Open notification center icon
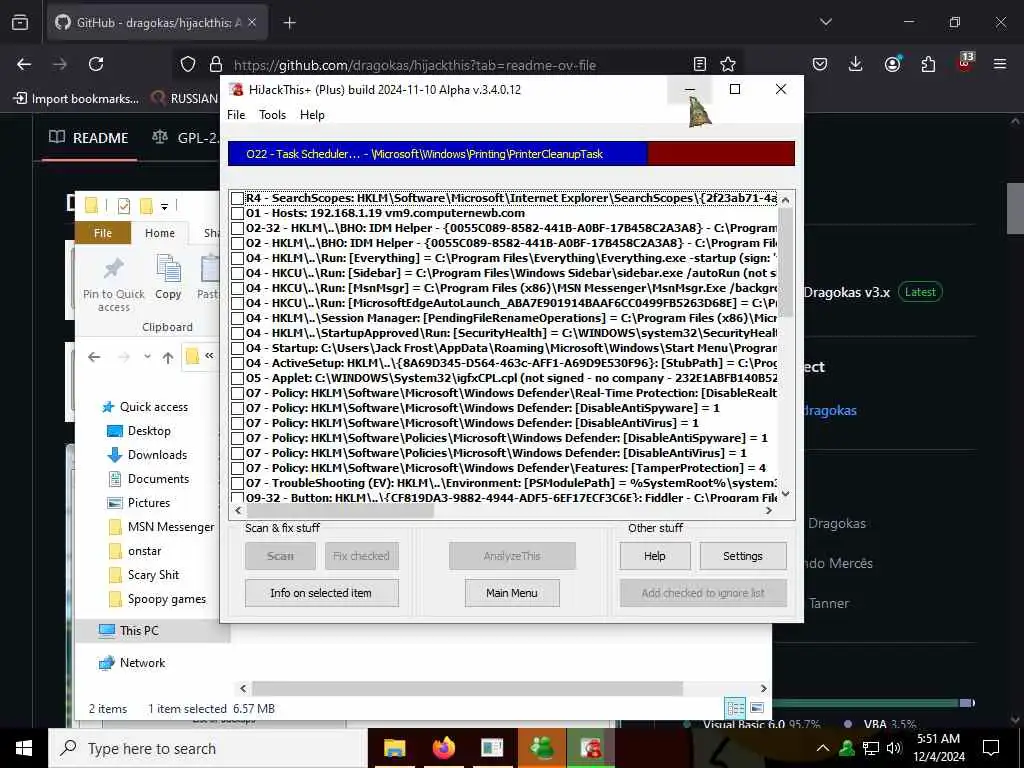Image resolution: width=1024 pixels, height=768 pixels. click(991, 748)
